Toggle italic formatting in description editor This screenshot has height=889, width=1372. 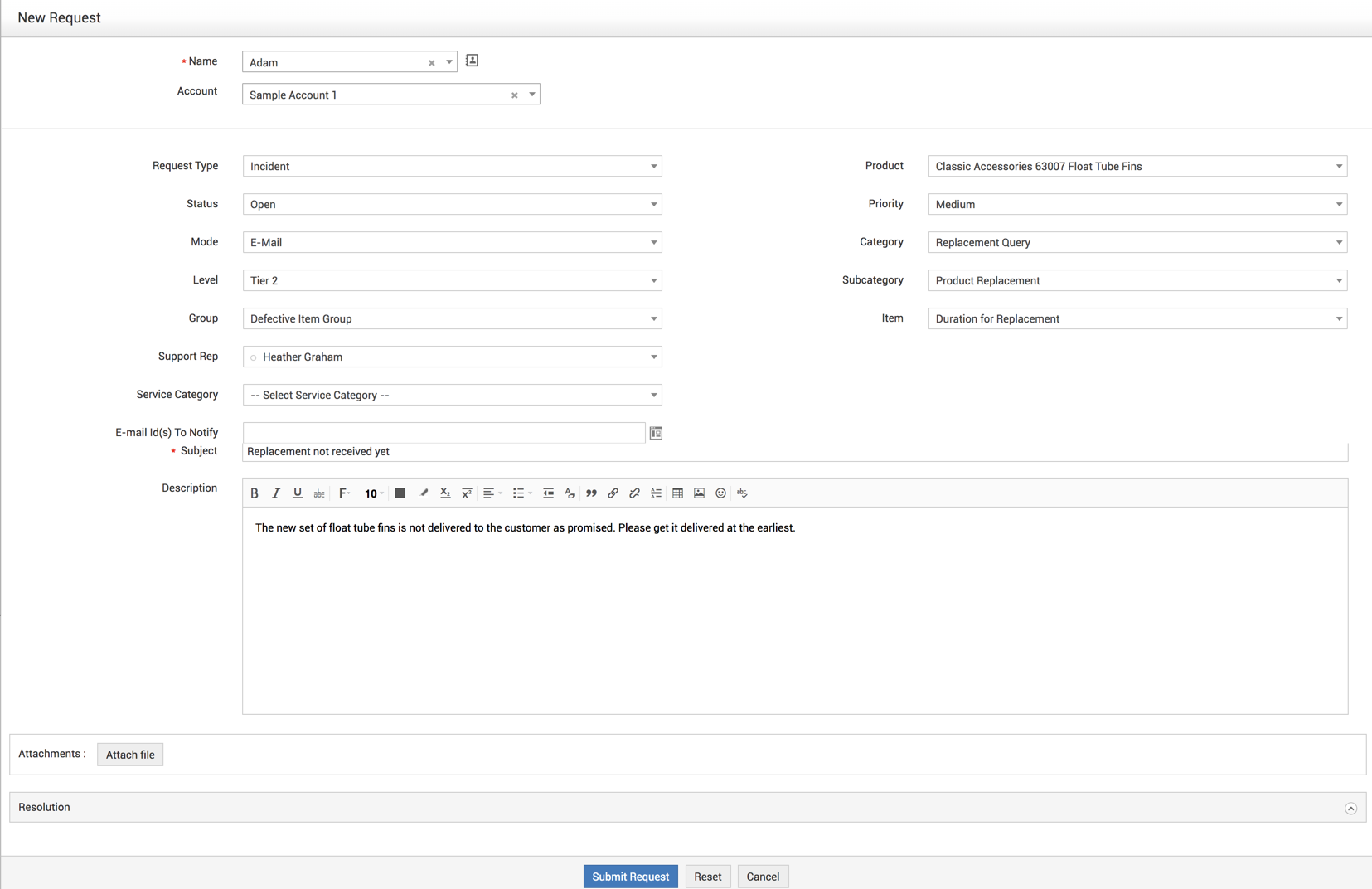276,493
